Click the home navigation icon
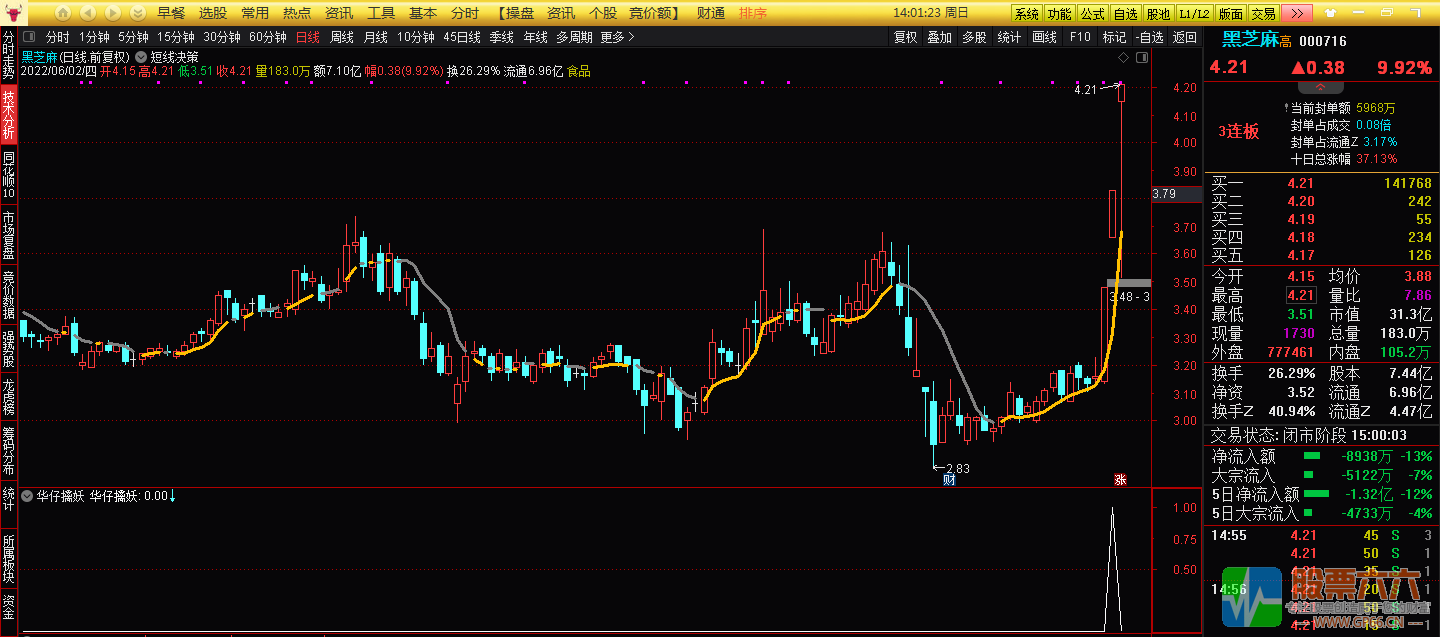Image resolution: width=1440 pixels, height=637 pixels. (62, 12)
